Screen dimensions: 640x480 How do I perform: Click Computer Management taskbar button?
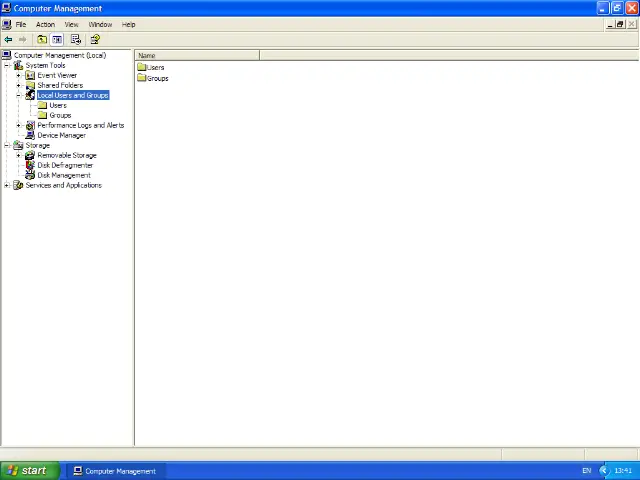pos(115,471)
